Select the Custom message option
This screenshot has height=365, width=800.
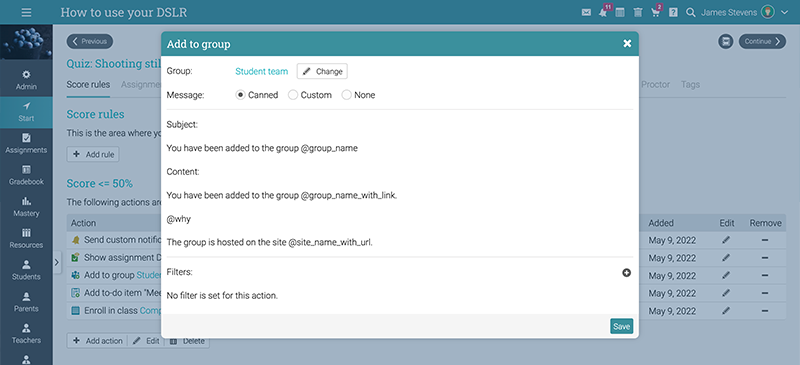293,95
